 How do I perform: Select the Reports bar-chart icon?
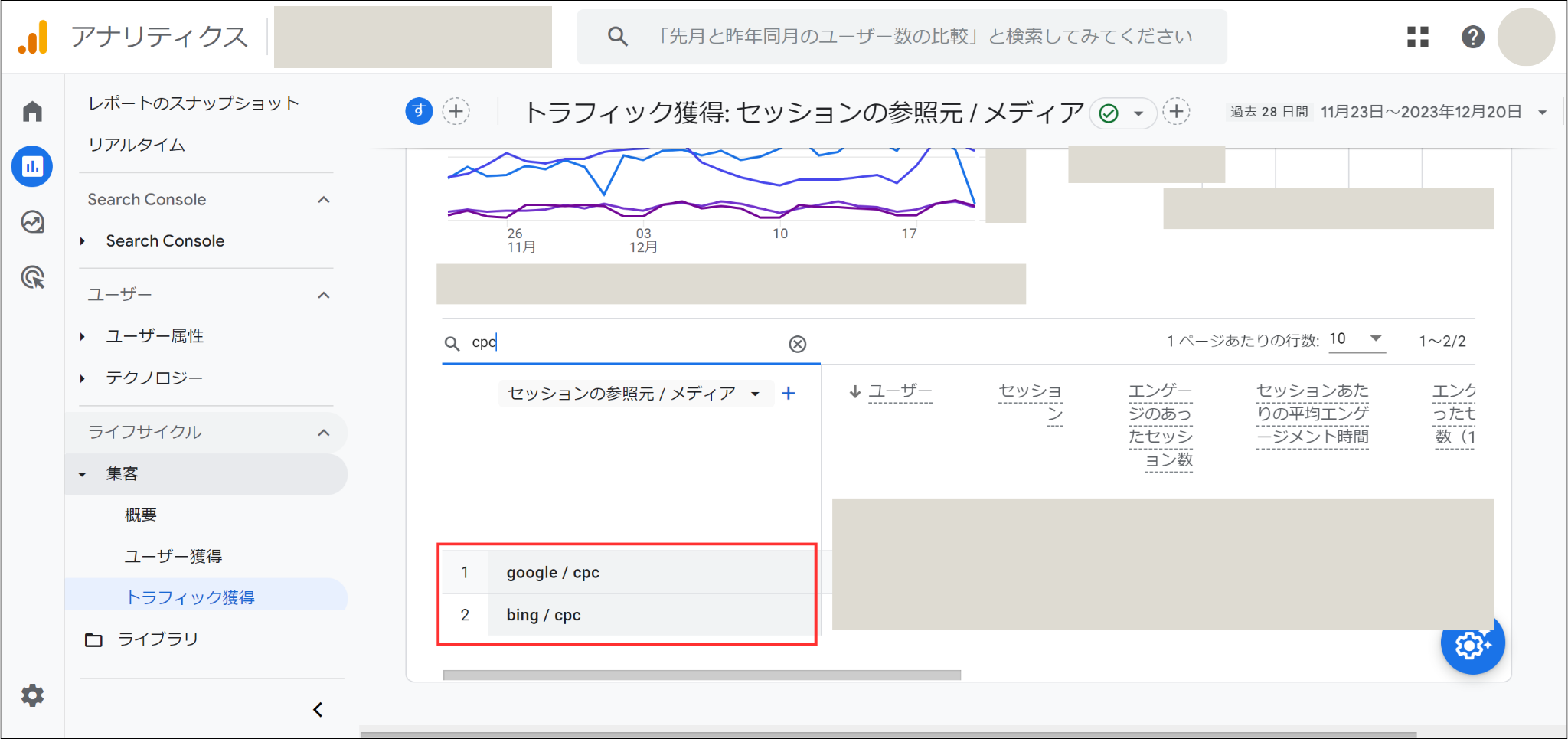[x=32, y=166]
